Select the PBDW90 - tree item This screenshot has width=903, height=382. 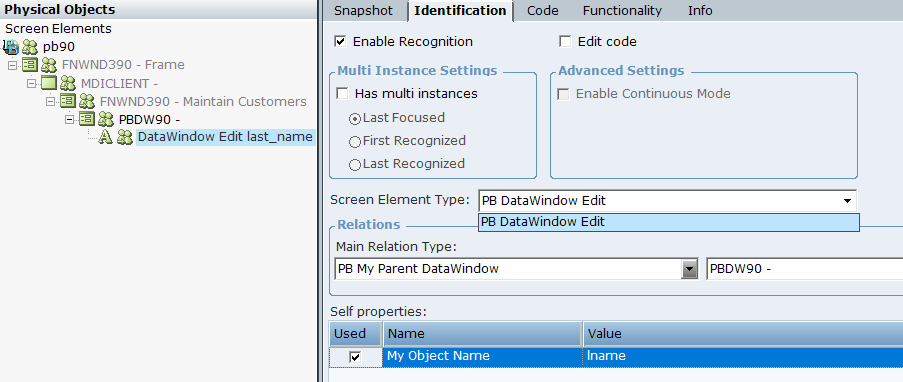point(149,119)
